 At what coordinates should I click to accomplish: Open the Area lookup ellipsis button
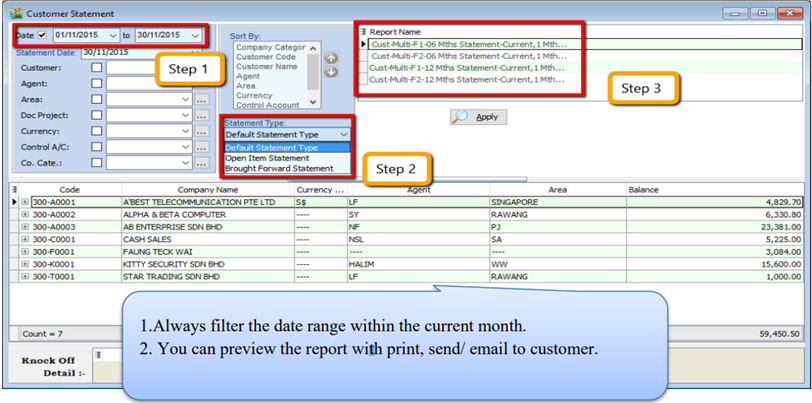(200, 100)
